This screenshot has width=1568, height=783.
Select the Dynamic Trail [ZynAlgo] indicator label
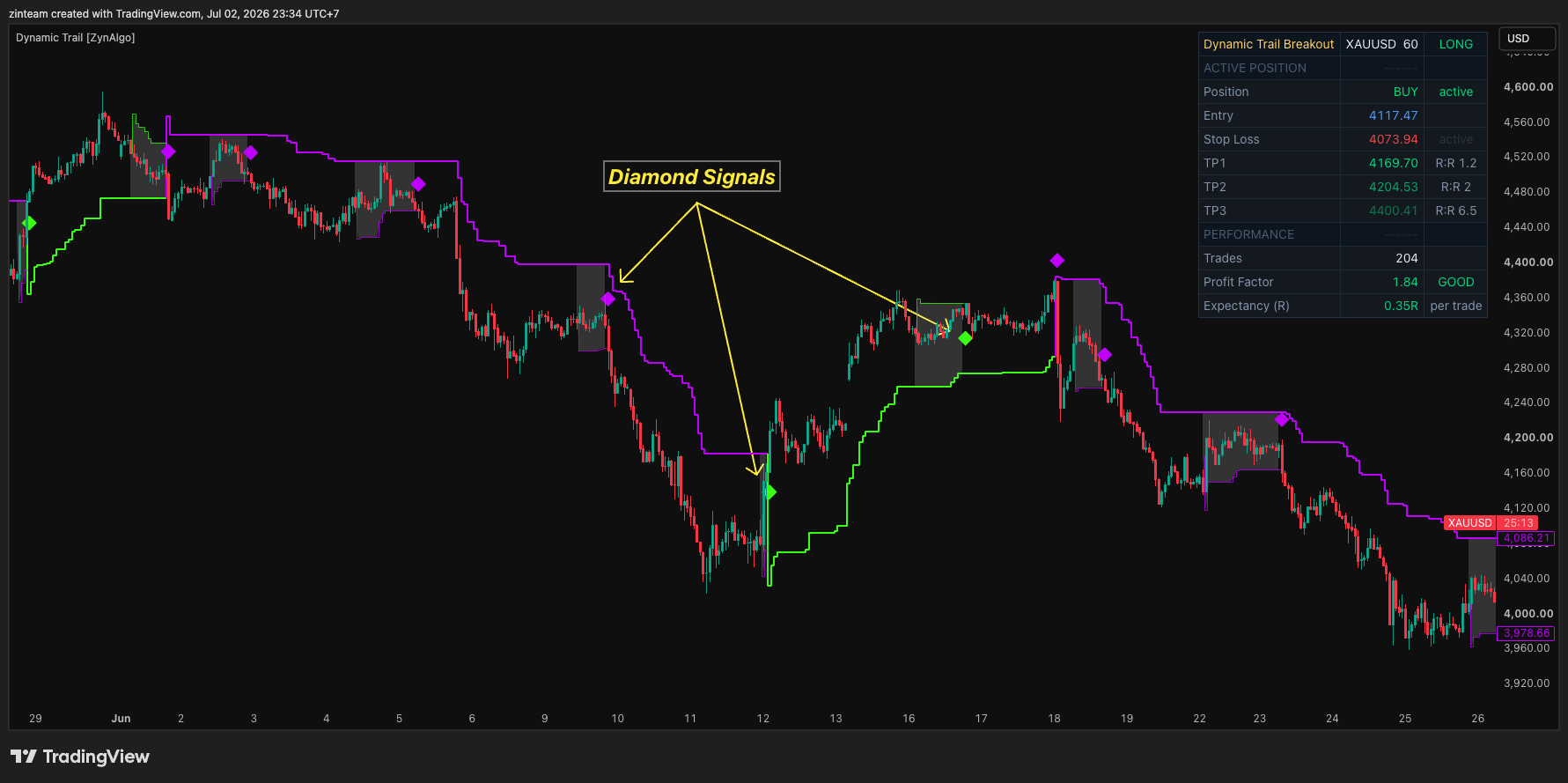point(75,38)
